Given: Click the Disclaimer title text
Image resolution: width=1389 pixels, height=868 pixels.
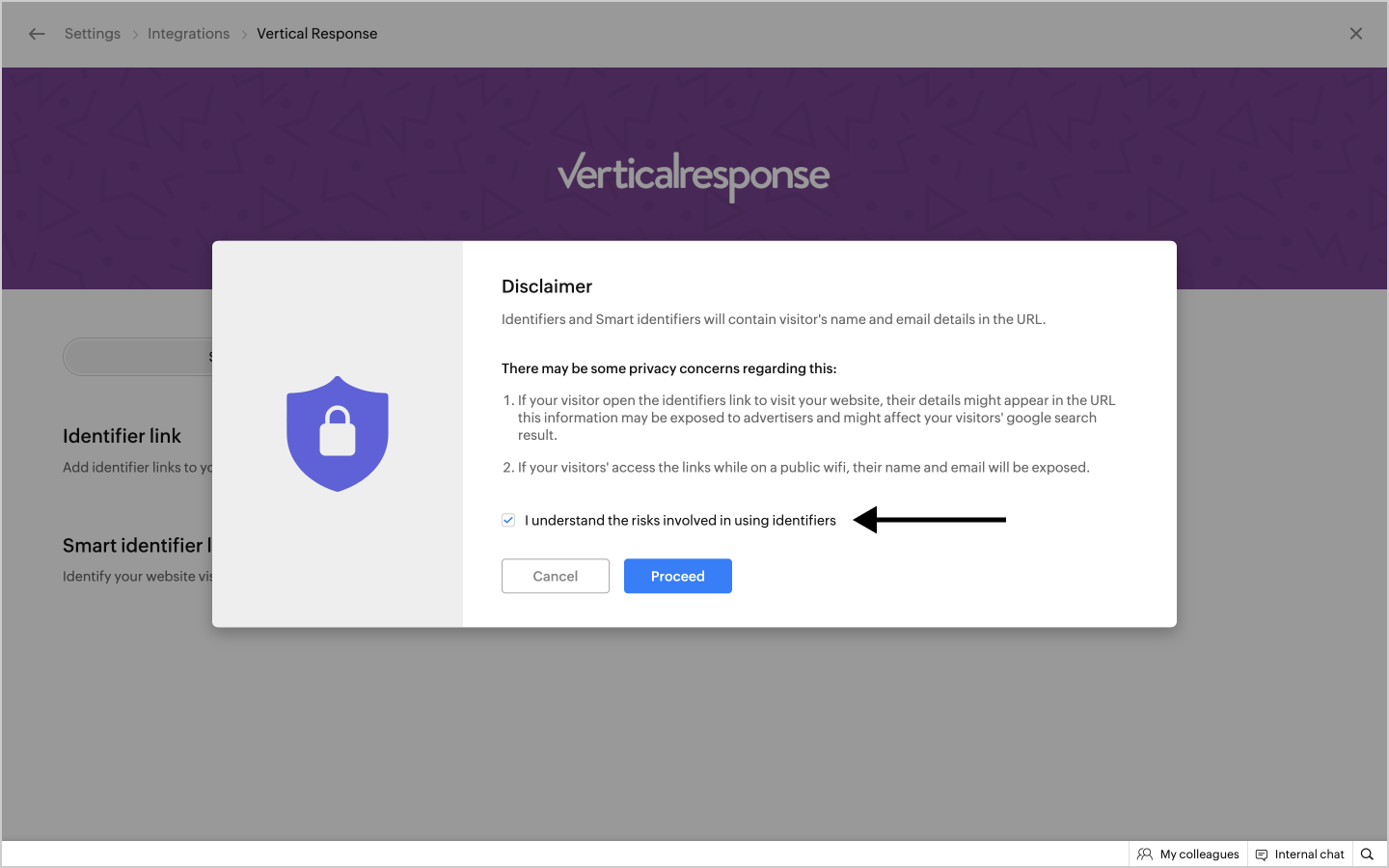Looking at the screenshot, I should pyautogui.click(x=546, y=286).
